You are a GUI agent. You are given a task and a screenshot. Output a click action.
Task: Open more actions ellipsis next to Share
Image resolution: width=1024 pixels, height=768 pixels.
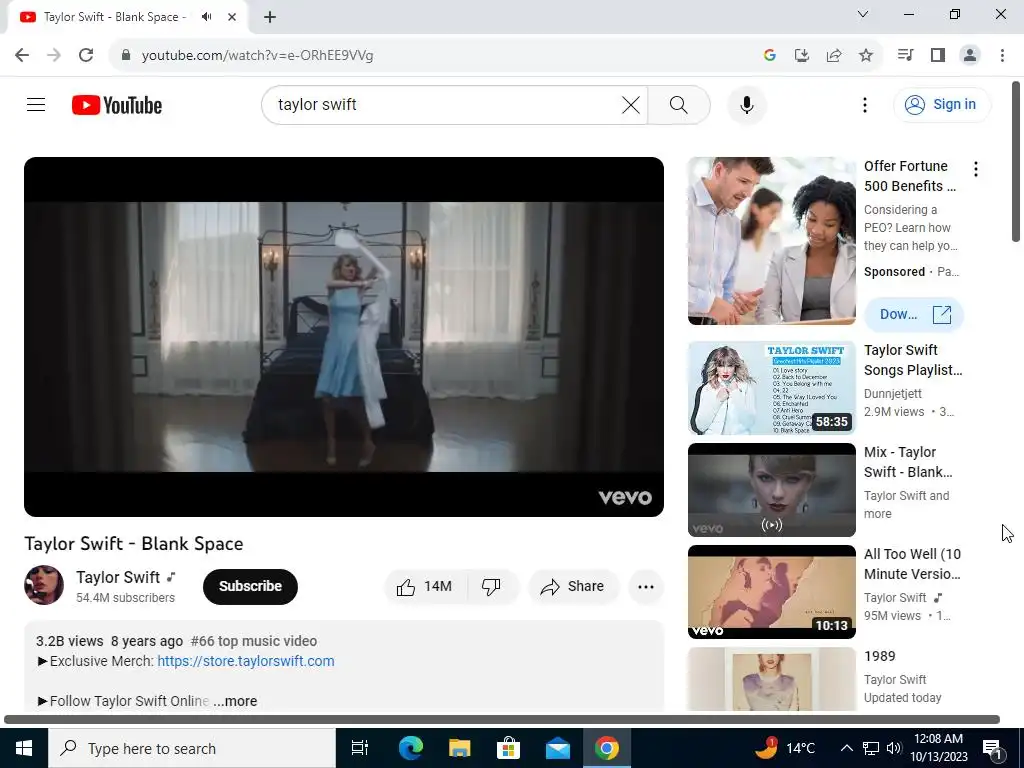point(646,586)
